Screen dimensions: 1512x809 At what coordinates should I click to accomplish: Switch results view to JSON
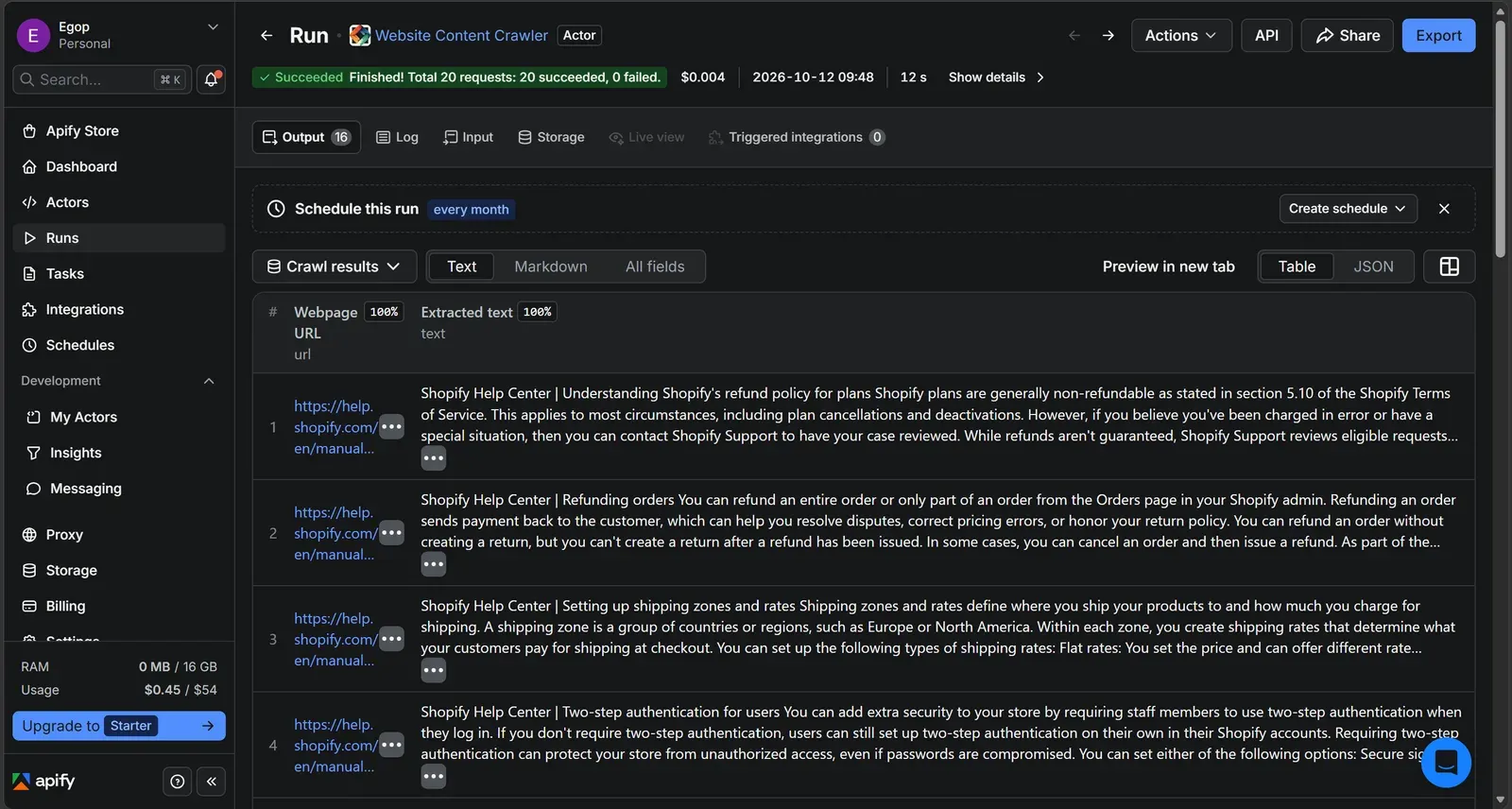(x=1373, y=267)
